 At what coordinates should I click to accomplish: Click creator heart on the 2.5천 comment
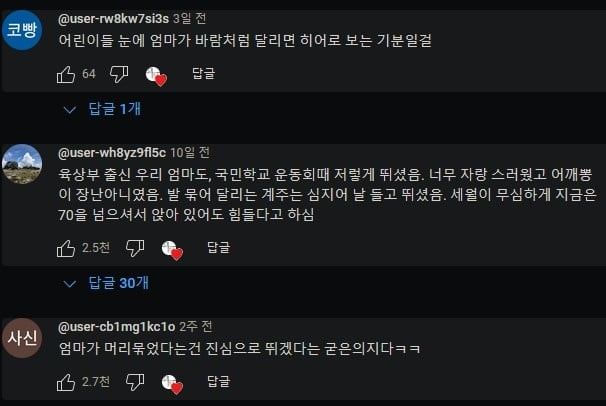(x=172, y=250)
